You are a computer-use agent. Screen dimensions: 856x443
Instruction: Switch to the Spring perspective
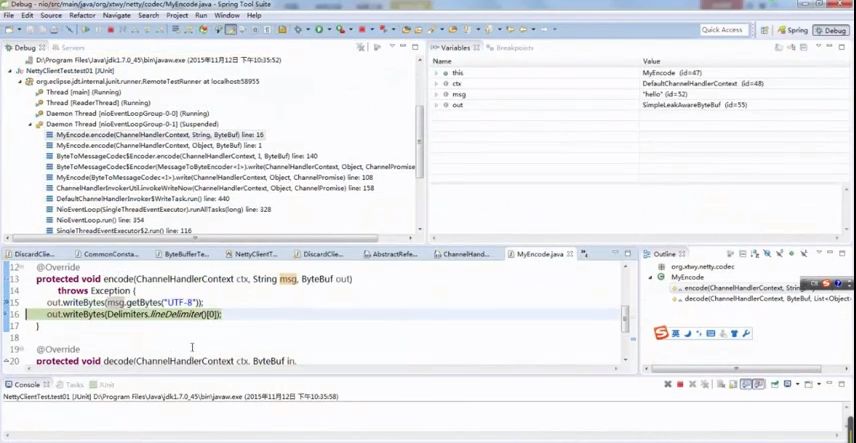click(792, 30)
